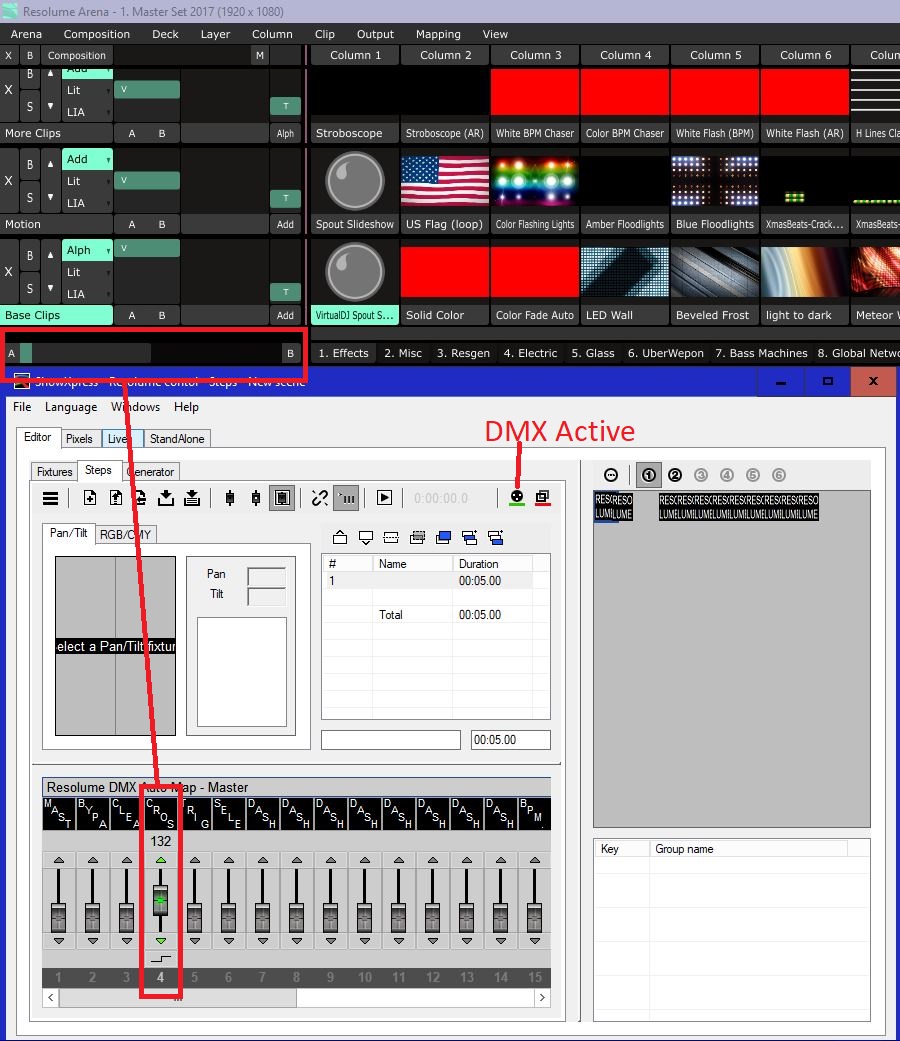This screenshot has height=1041, width=900.
Task: Click the link/unlink chain icon in Steps toolbar
Action: 320,498
